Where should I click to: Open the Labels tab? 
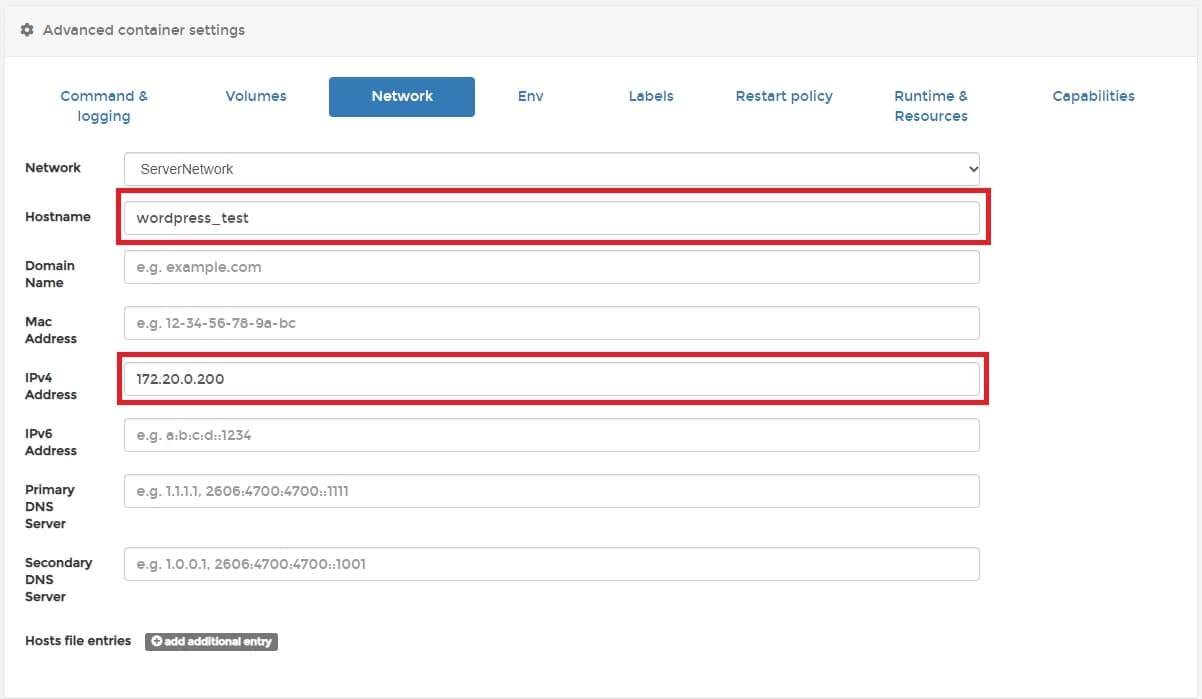[651, 96]
